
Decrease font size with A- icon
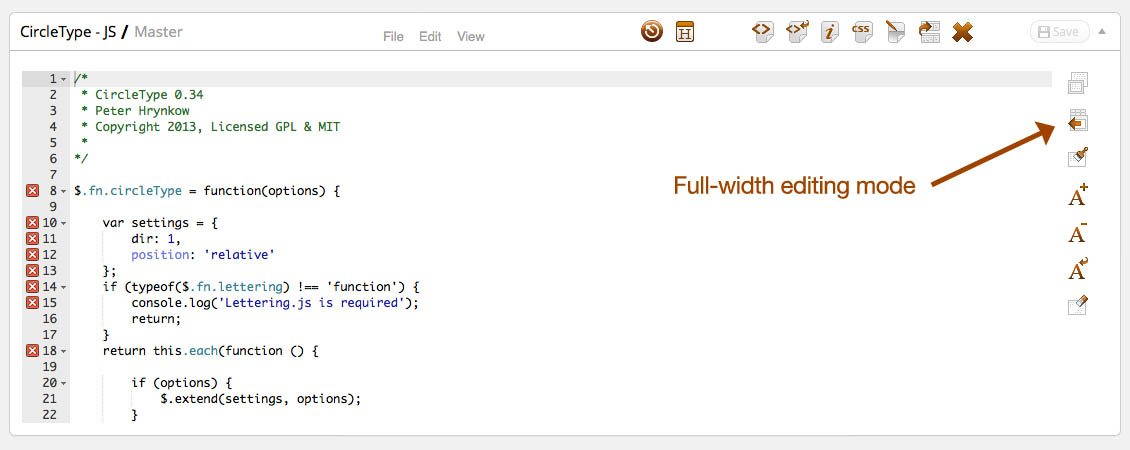click(1077, 234)
